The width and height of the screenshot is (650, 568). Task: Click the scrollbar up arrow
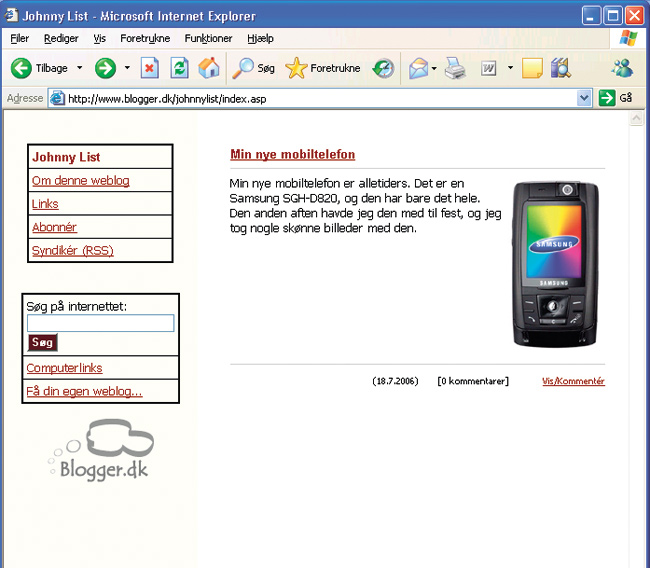click(636, 119)
